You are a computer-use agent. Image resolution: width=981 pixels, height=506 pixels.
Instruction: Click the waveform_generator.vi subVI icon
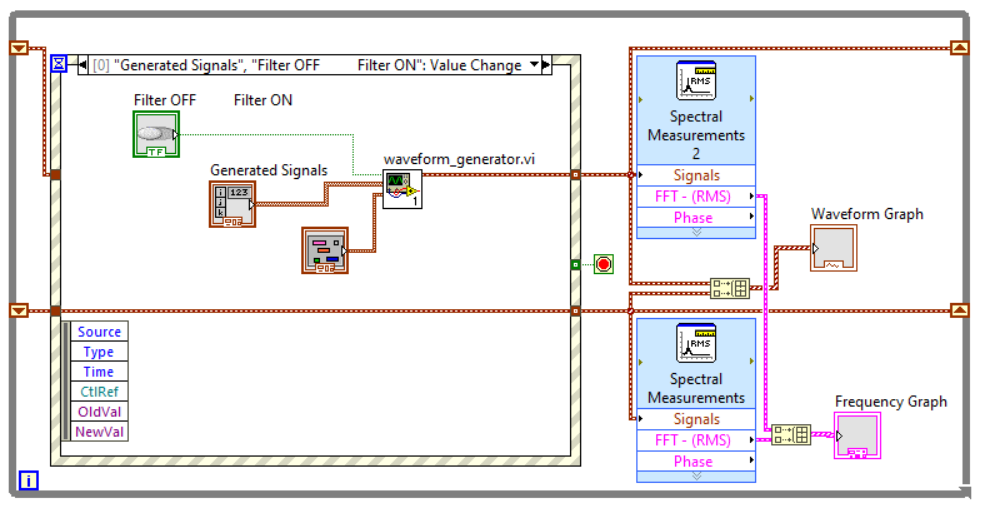tap(402, 188)
